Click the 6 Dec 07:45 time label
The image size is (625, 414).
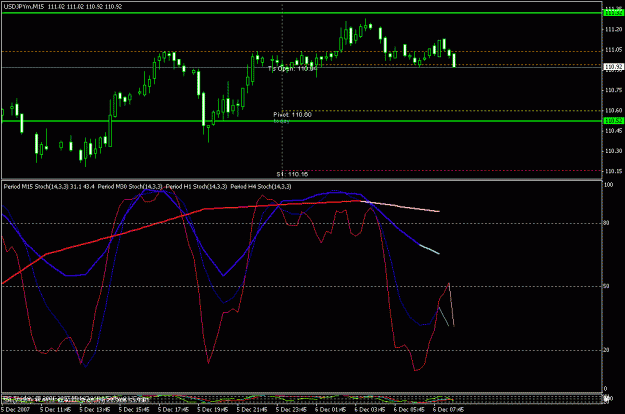coord(448,410)
